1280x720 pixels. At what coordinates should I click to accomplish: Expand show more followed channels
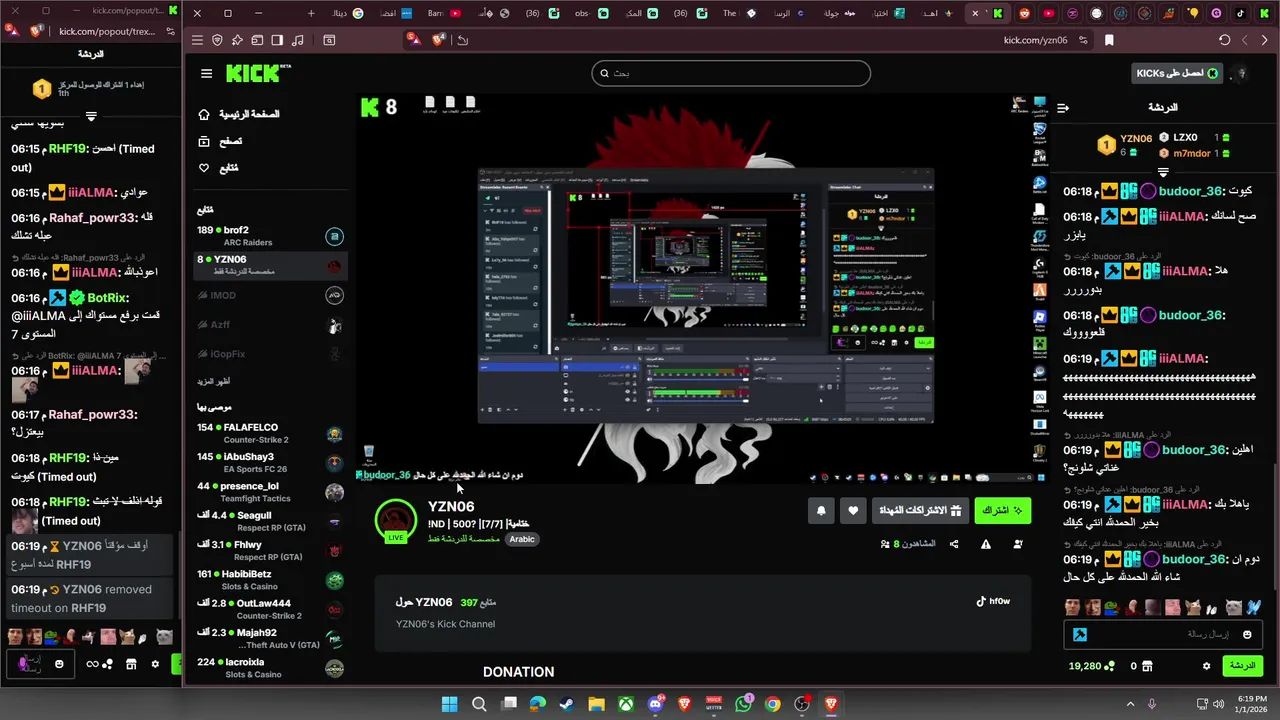213,382
